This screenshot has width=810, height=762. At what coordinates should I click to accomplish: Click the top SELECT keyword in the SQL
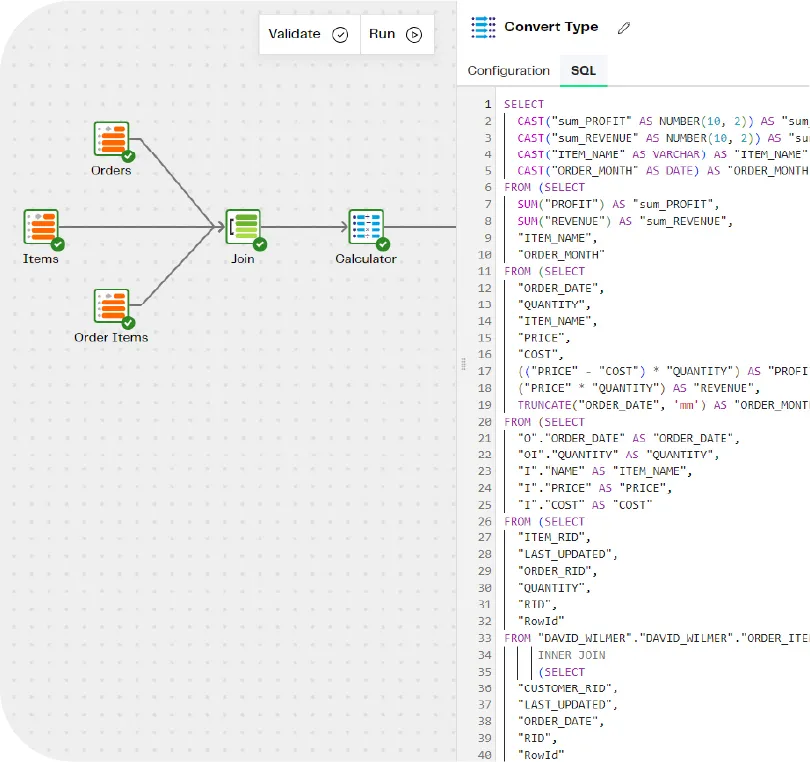click(524, 104)
